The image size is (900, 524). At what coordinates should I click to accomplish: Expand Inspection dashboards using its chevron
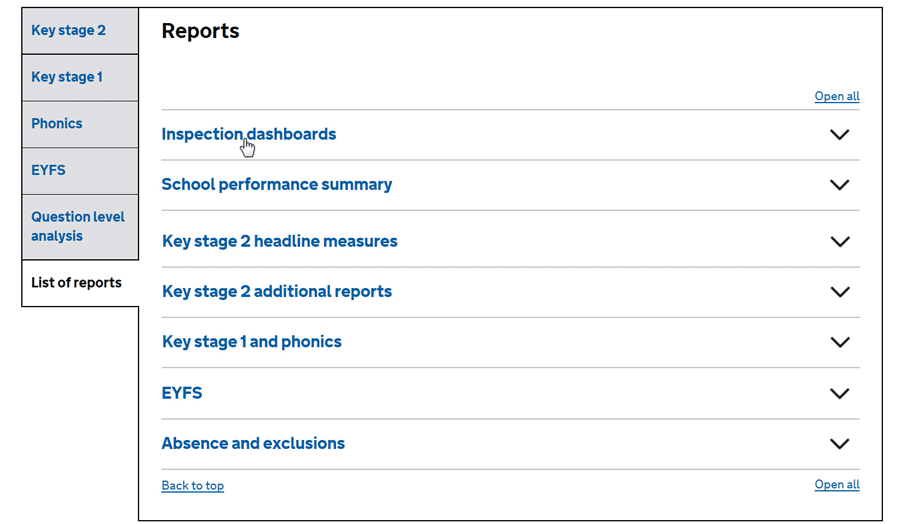pos(839,135)
